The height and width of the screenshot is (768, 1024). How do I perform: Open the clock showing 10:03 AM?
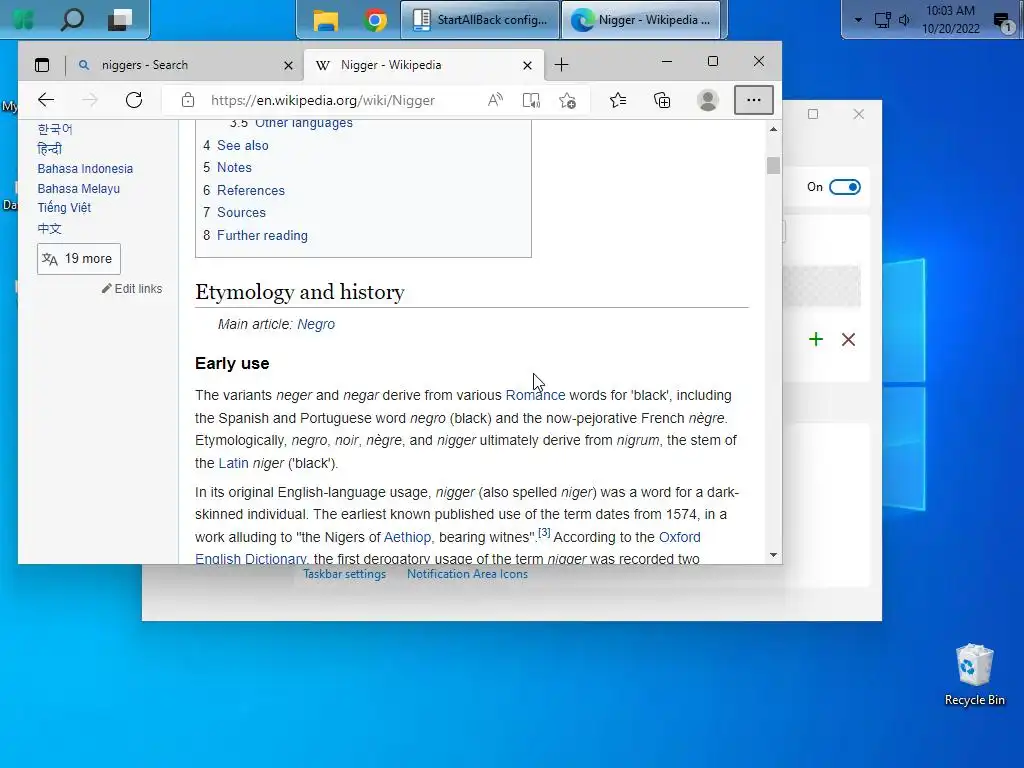click(950, 20)
